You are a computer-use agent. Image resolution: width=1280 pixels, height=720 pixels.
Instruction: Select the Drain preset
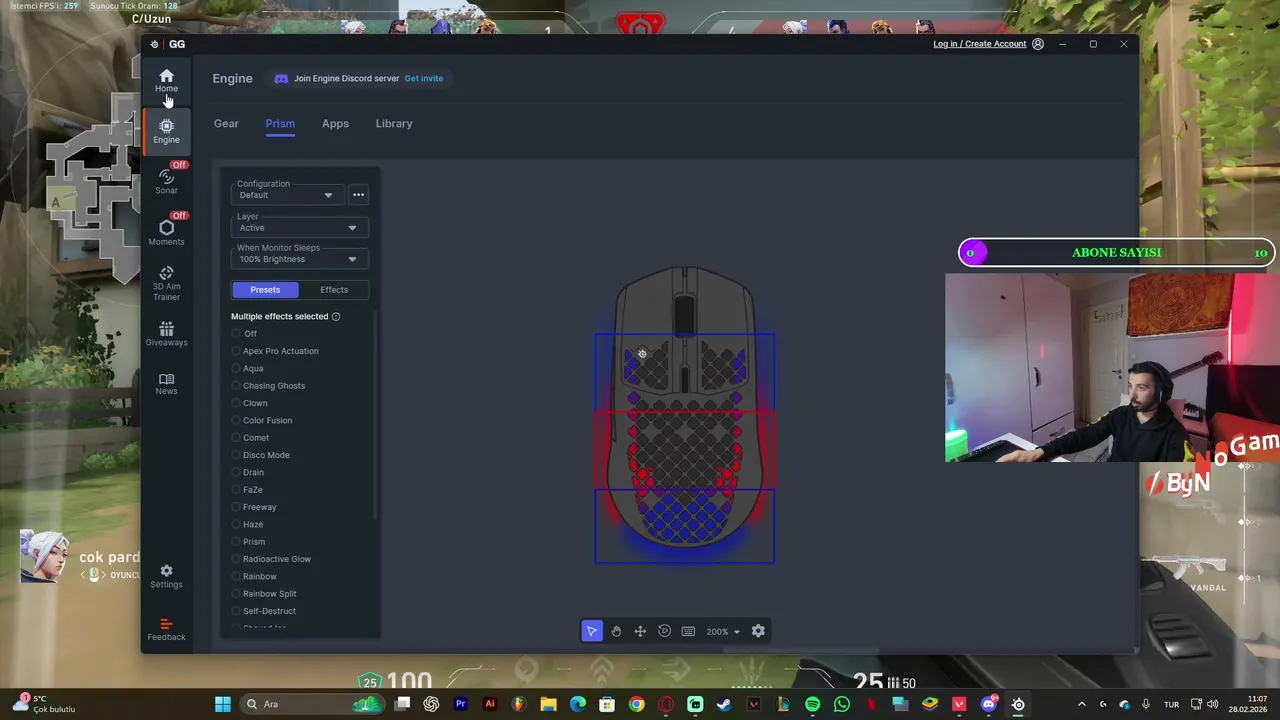point(248,472)
